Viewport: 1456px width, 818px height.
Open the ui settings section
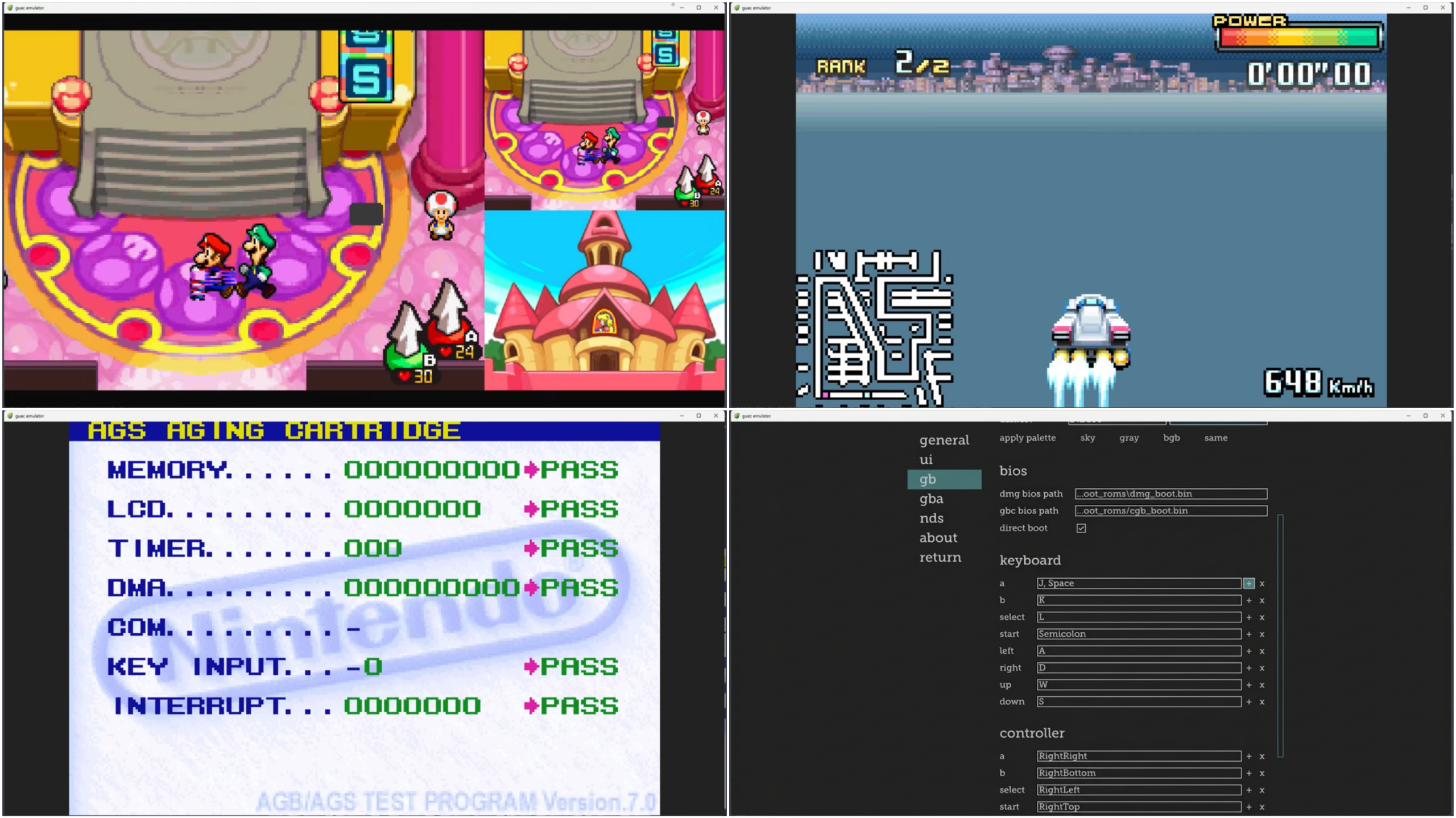click(x=926, y=459)
